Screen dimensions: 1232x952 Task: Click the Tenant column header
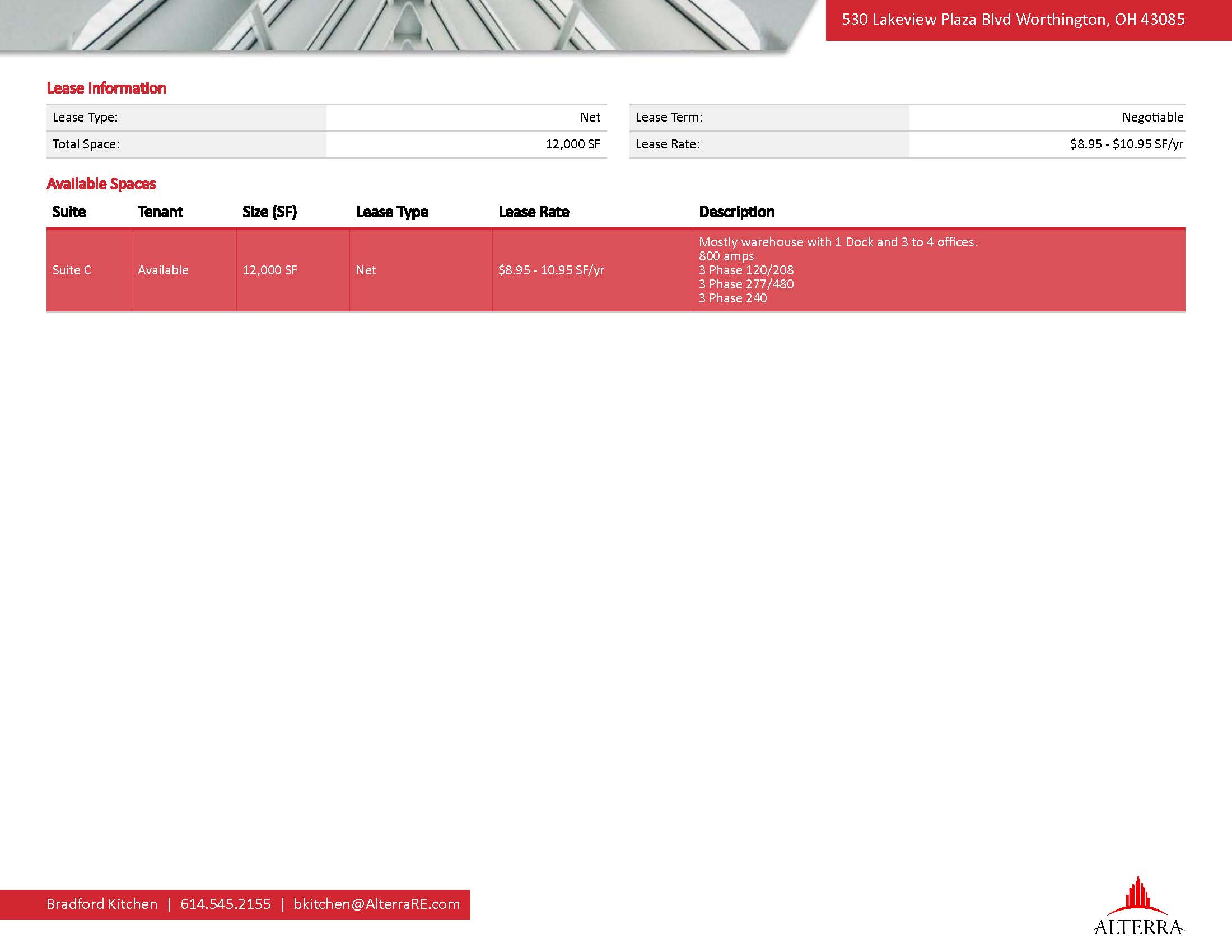(160, 212)
